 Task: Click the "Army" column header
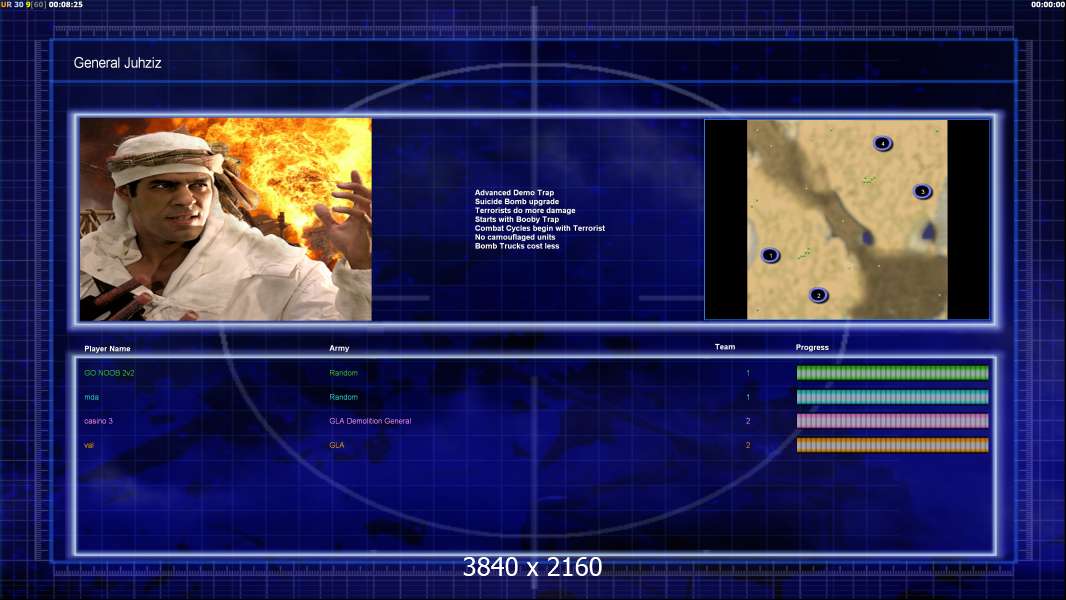point(339,348)
